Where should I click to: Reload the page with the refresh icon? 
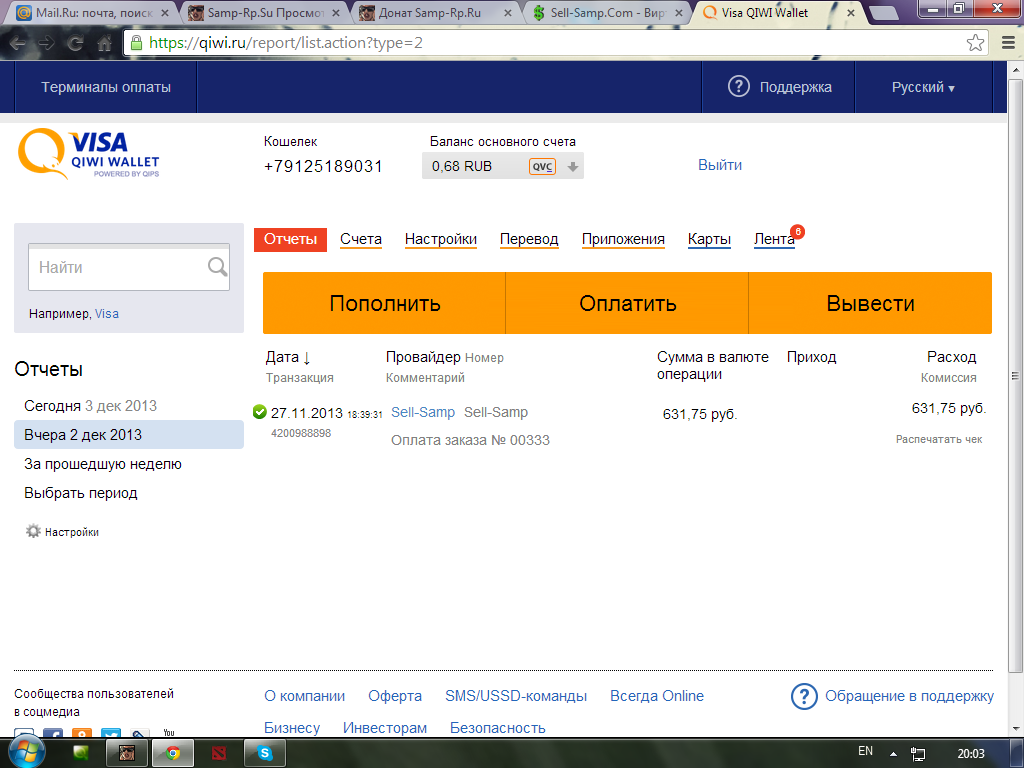pos(76,43)
